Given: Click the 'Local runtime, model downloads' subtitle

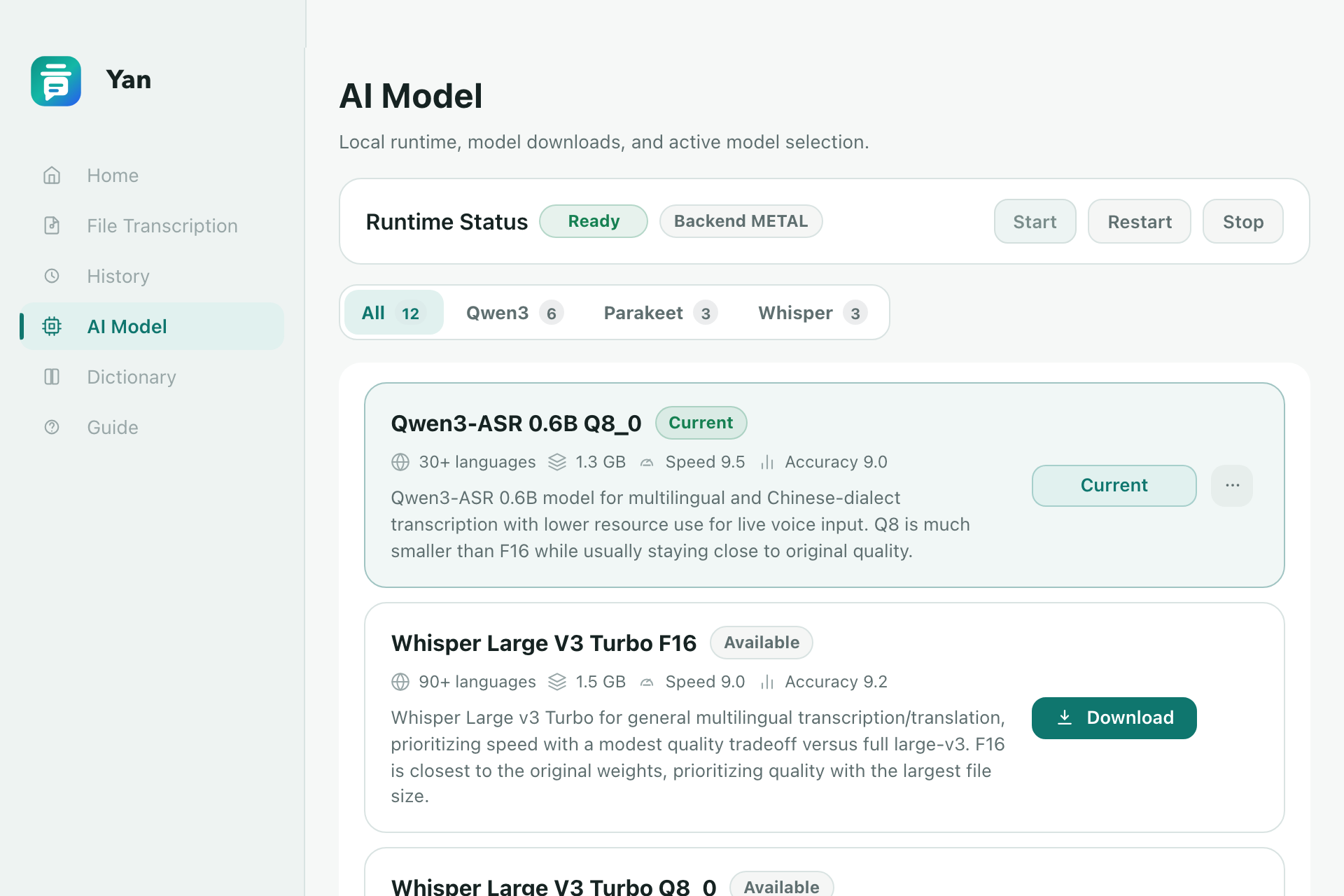Looking at the screenshot, I should pos(603,142).
